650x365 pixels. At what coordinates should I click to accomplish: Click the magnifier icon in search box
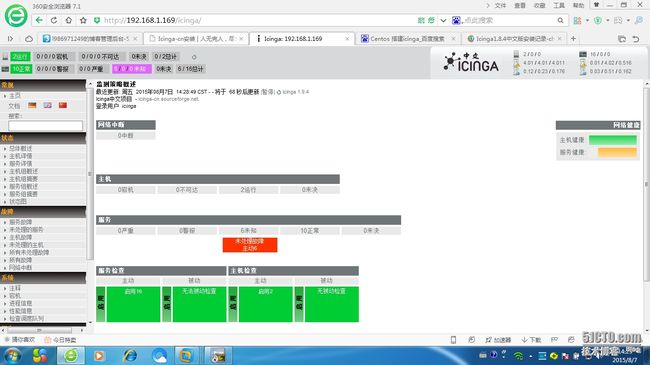(x=560, y=20)
